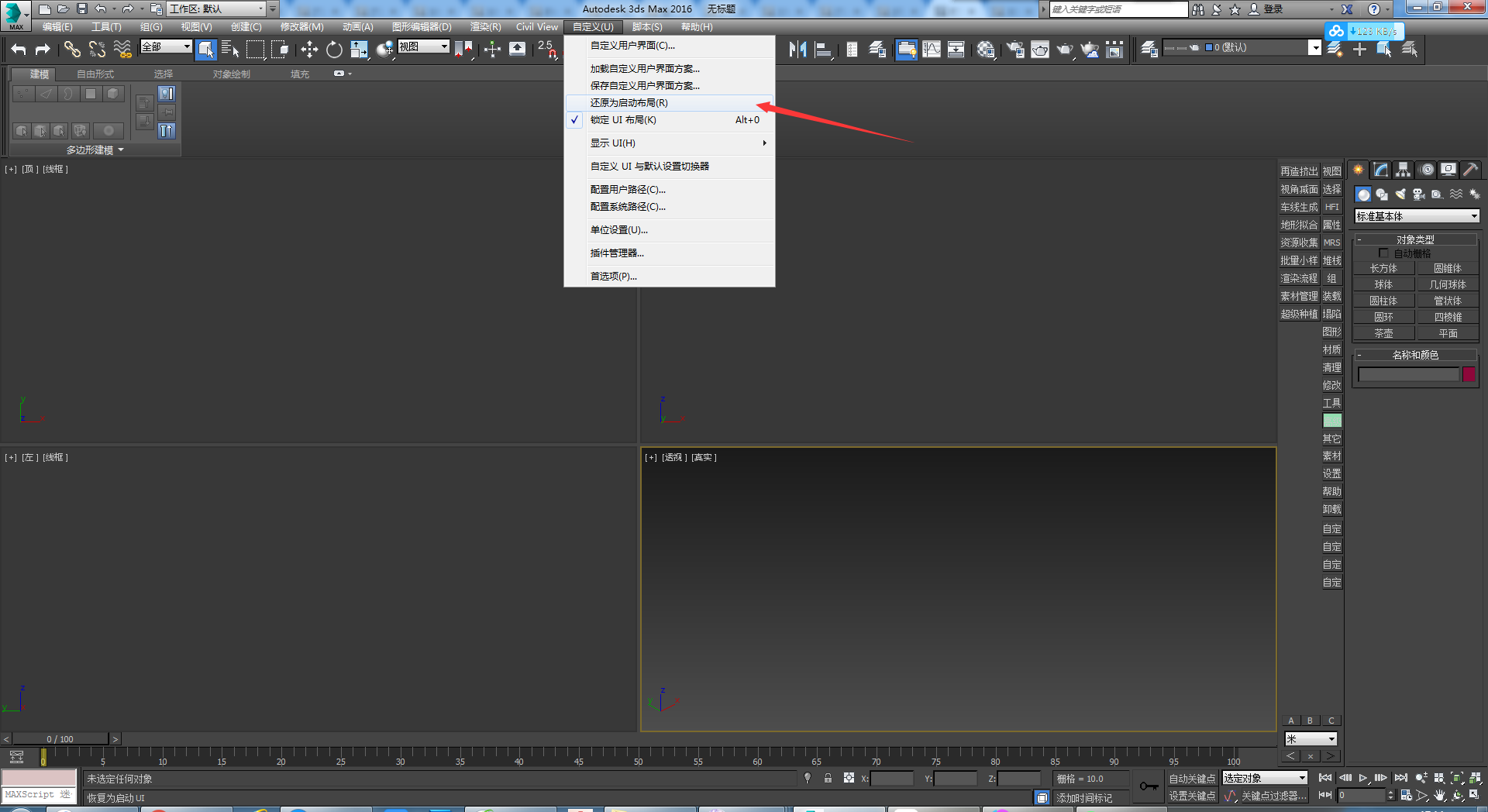Open the 视图 reference coordinate dropdown
Image resolution: width=1488 pixels, height=812 pixels.
[x=423, y=46]
